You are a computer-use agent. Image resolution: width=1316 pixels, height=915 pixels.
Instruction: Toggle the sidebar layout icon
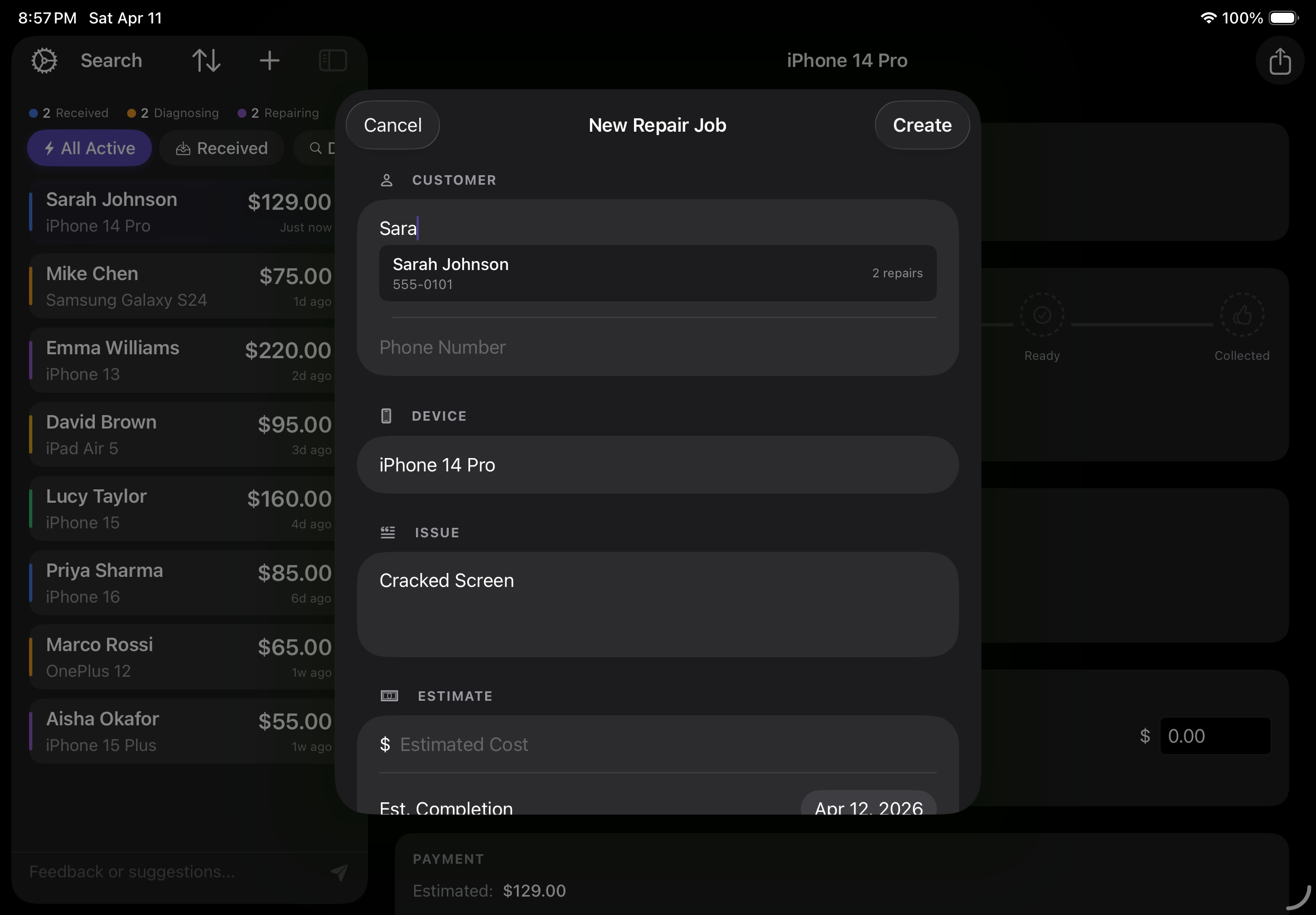tap(332, 60)
